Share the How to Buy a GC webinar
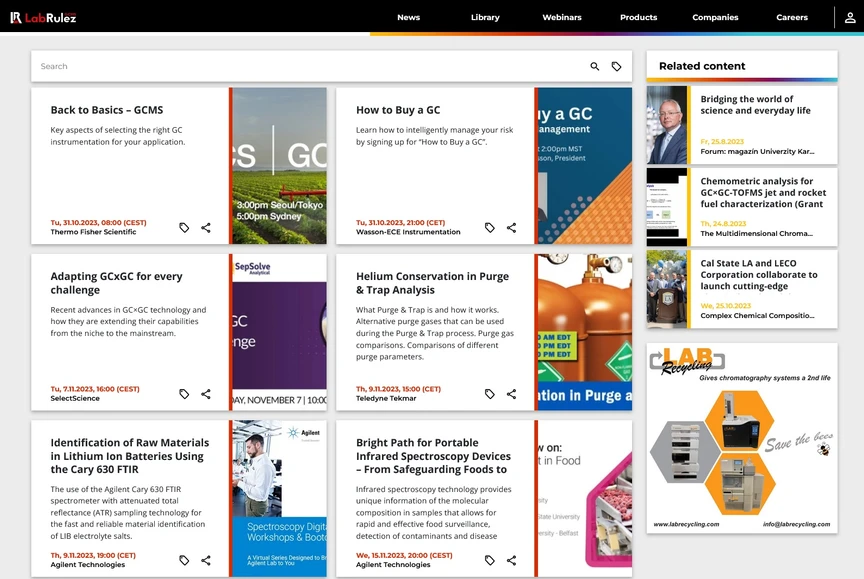Image resolution: width=864 pixels, height=579 pixels. [x=511, y=228]
